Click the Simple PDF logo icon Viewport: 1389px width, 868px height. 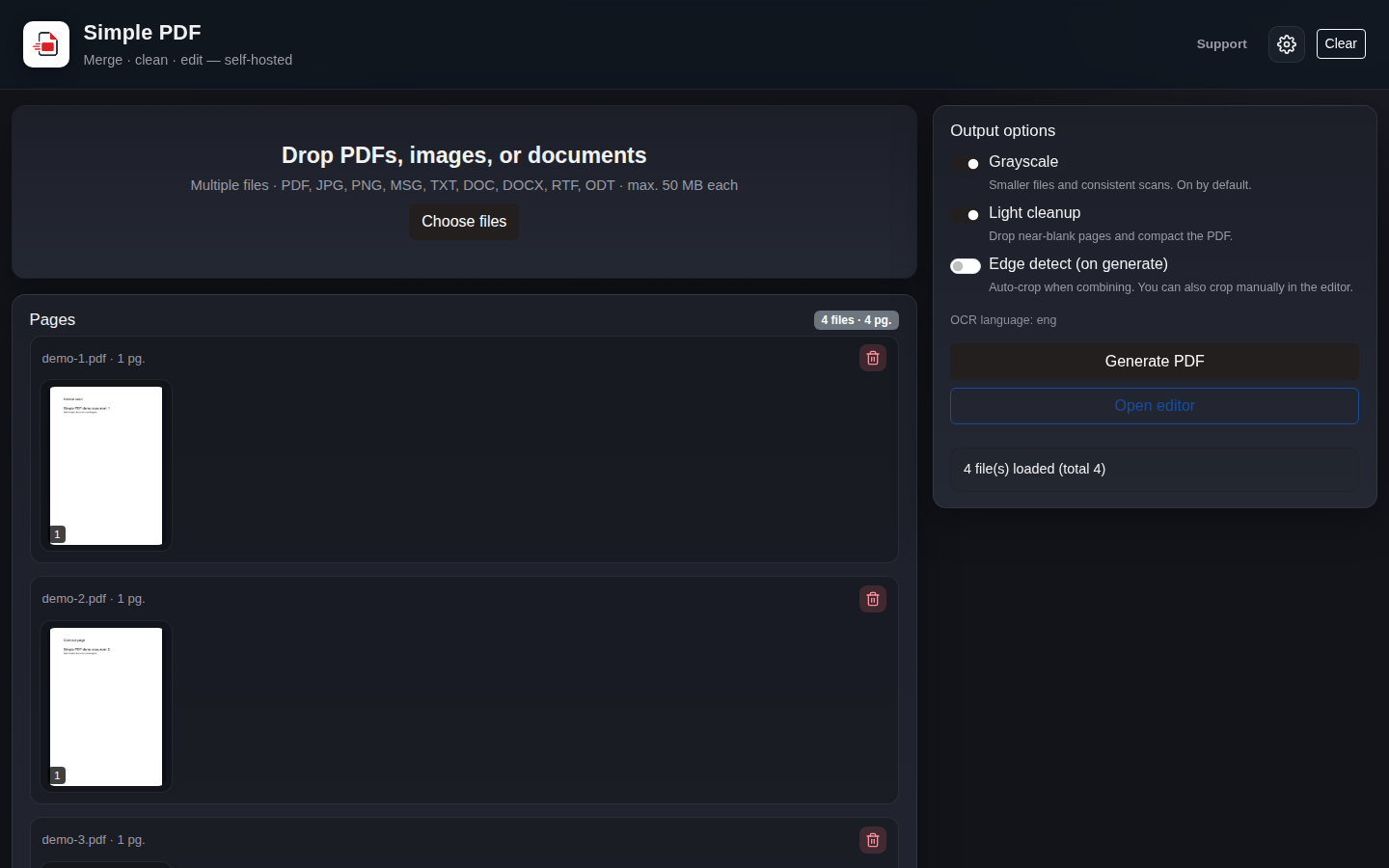pyautogui.click(x=46, y=44)
